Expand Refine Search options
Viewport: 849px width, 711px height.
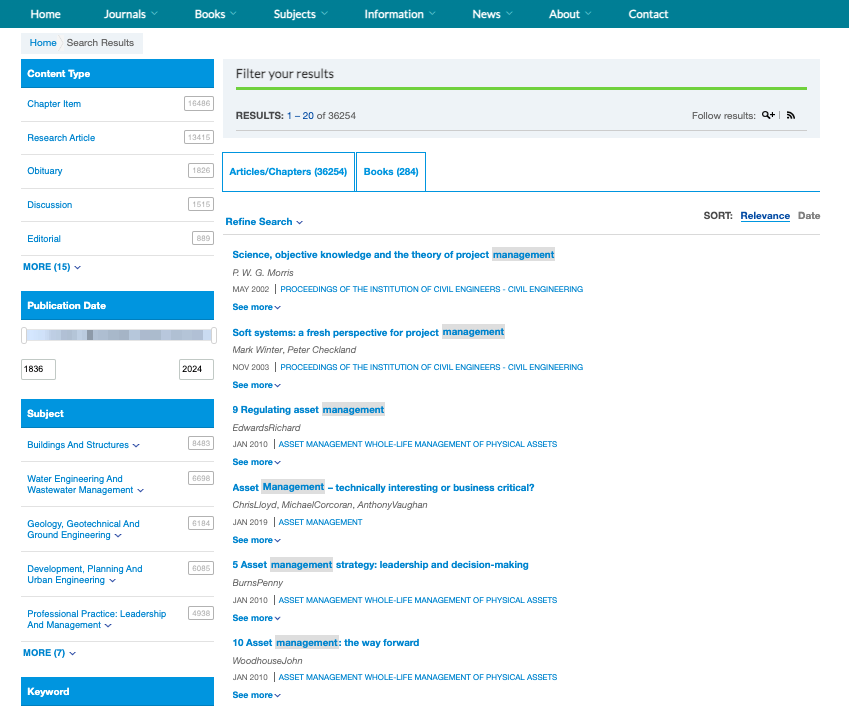coord(264,222)
